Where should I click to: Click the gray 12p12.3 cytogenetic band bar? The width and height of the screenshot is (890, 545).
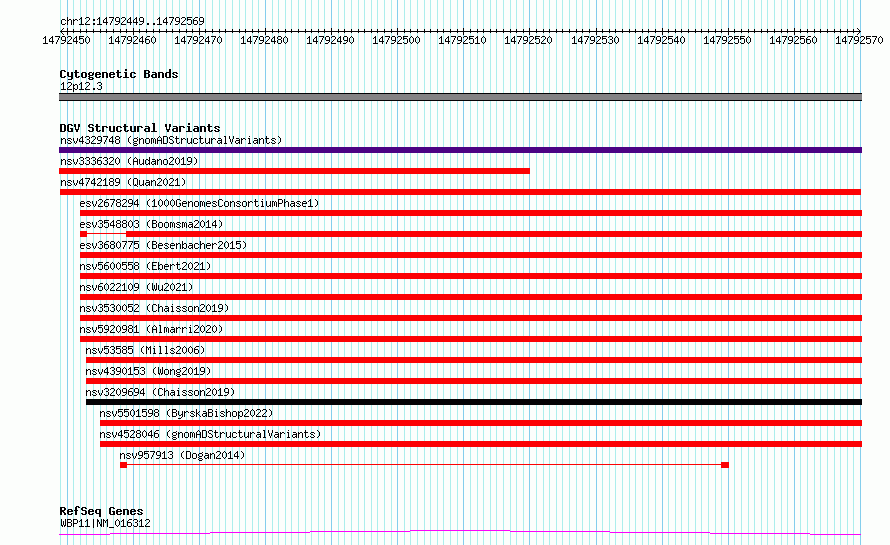point(460,97)
